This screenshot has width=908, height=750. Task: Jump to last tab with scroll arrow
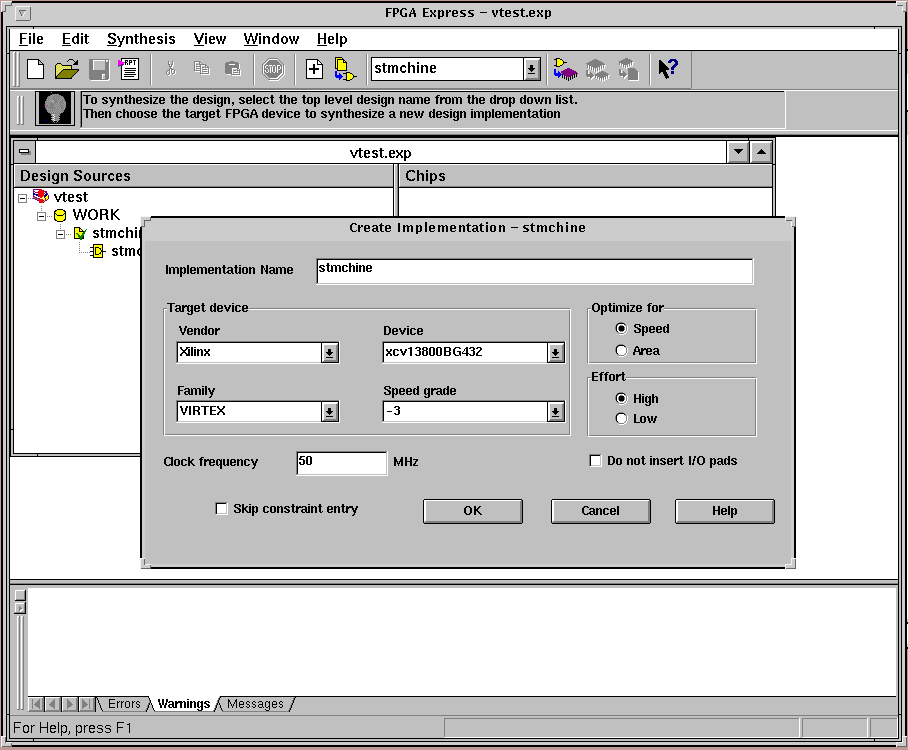pyautogui.click(x=86, y=704)
